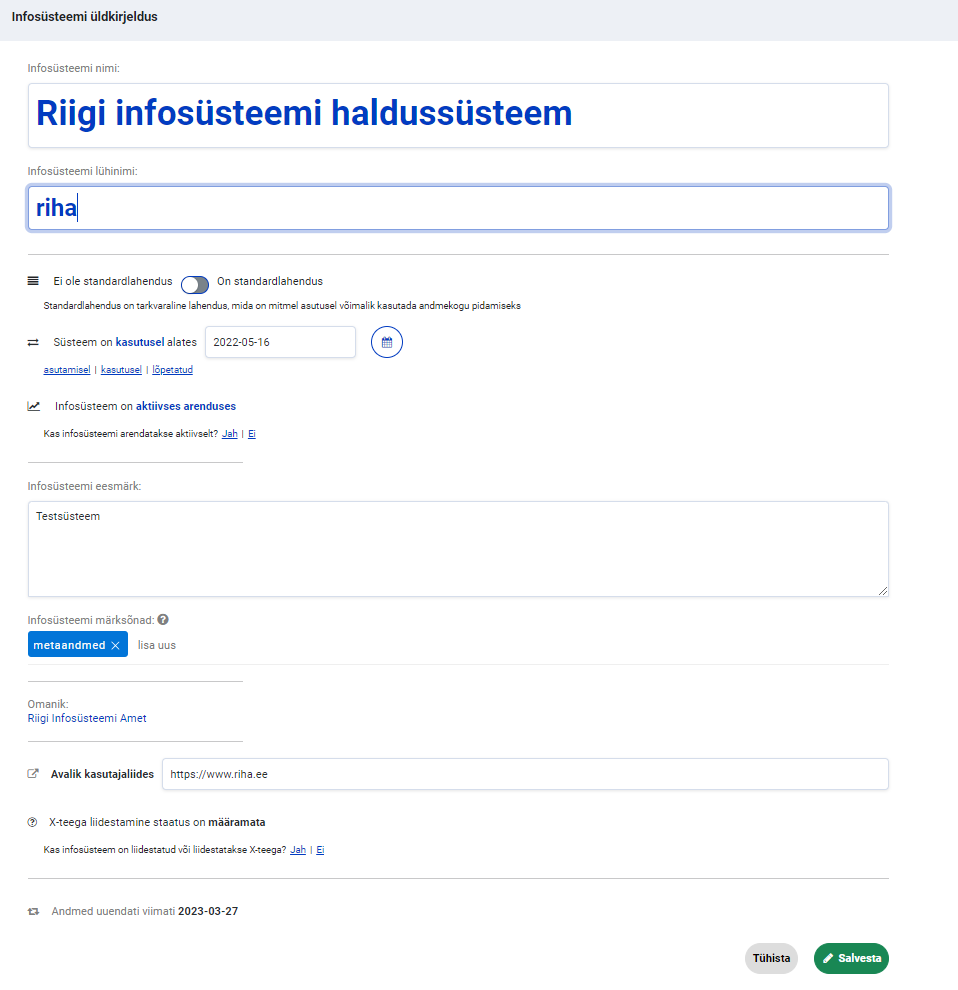This screenshot has width=958, height=990.
Task: Set system status to asutamisel
Action: [67, 370]
